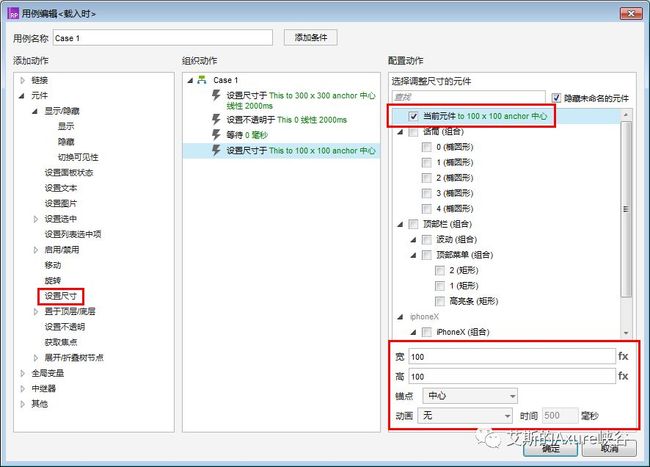Collapse the 显示/隐藏 node

click(35, 111)
